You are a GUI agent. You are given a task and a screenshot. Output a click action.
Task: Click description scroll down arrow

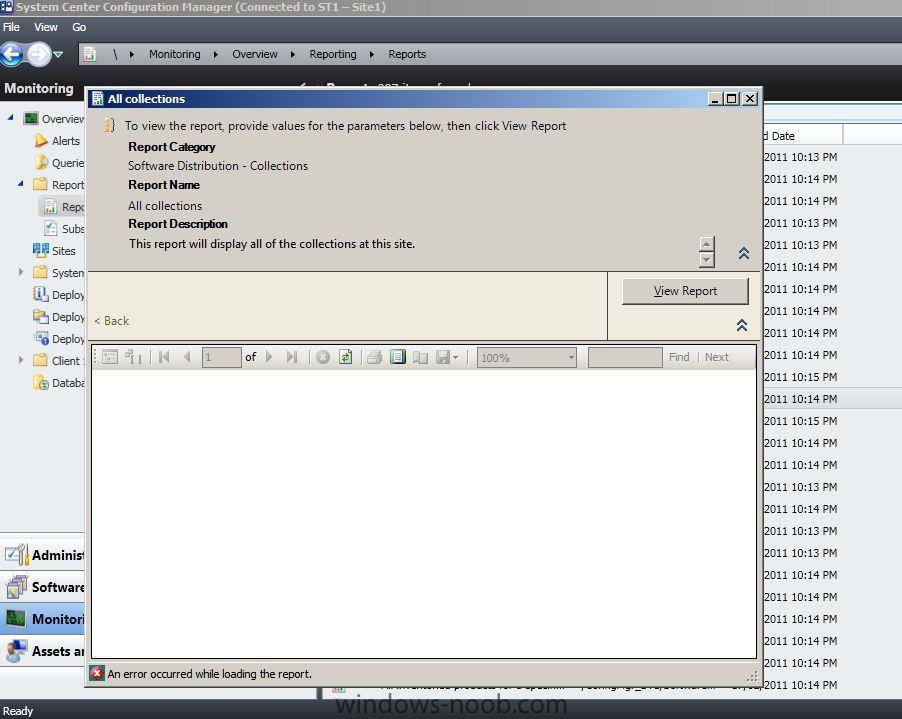click(706, 260)
